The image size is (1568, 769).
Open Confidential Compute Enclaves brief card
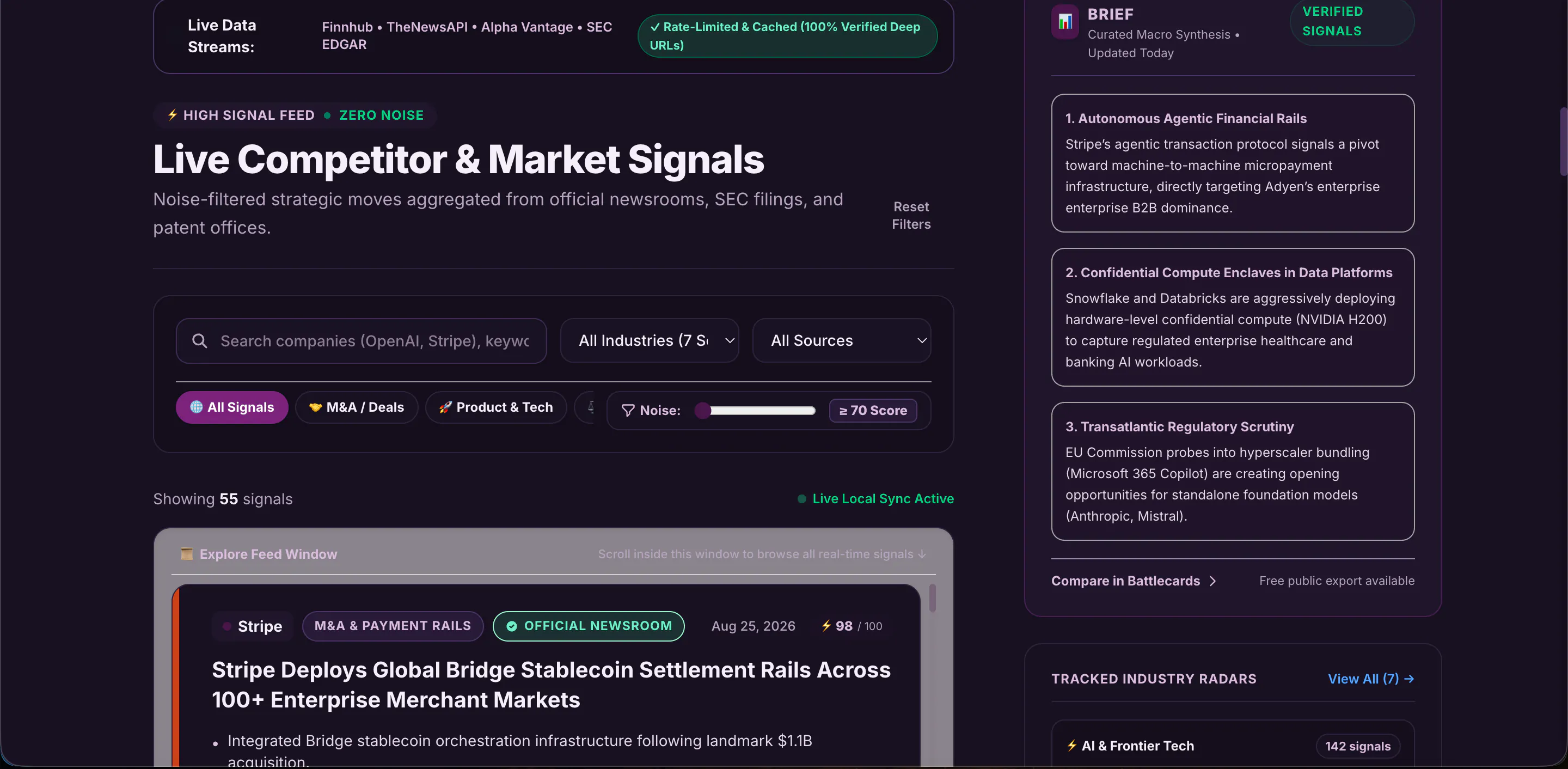tap(1233, 317)
